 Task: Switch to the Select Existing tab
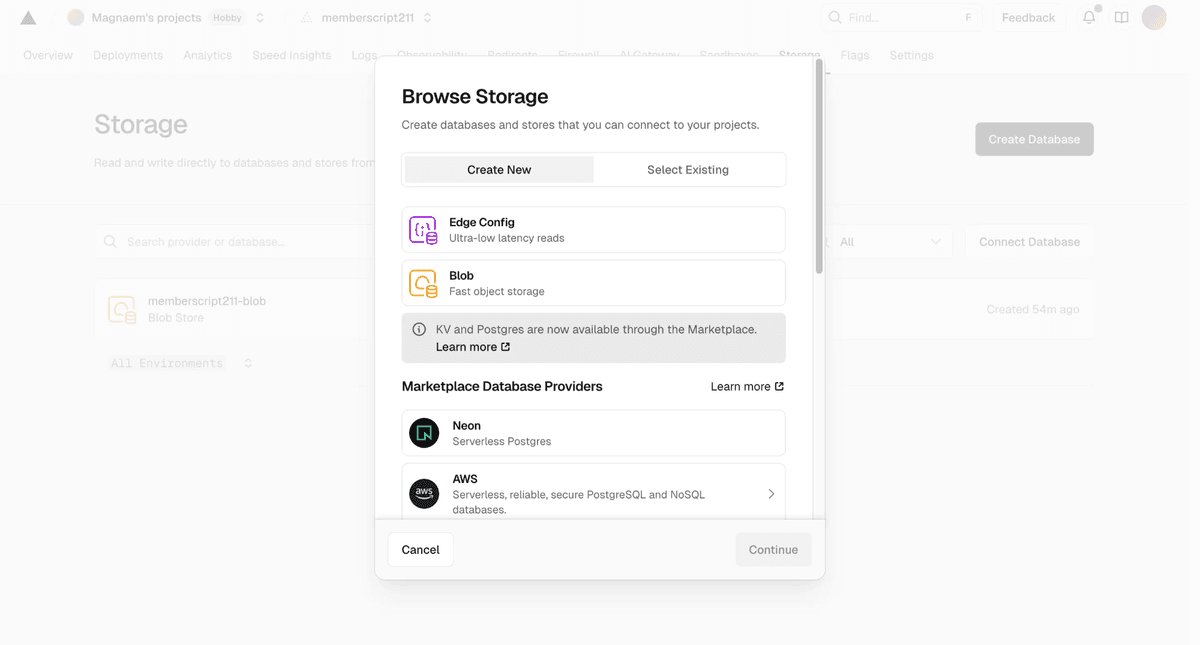click(688, 169)
